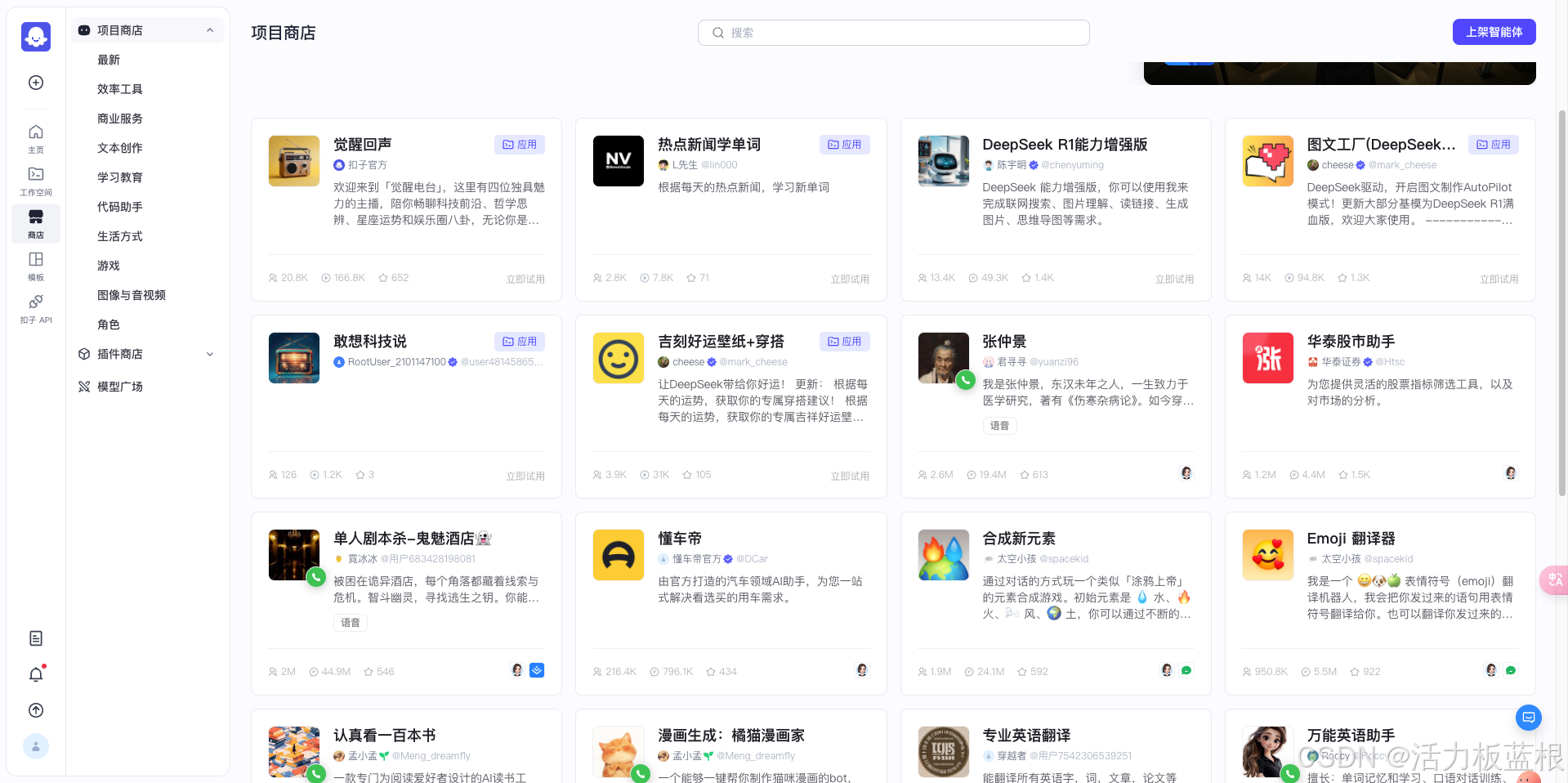Viewport: 1568px width, 783px height.
Task: Click the 敢想科技说 retro TV thumbnail
Action: point(294,358)
